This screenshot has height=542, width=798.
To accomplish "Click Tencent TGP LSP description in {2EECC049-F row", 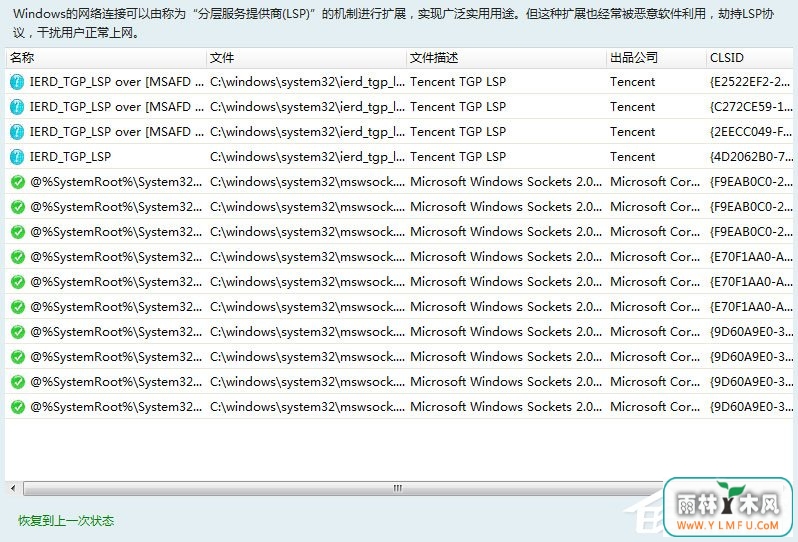I will [x=458, y=132].
